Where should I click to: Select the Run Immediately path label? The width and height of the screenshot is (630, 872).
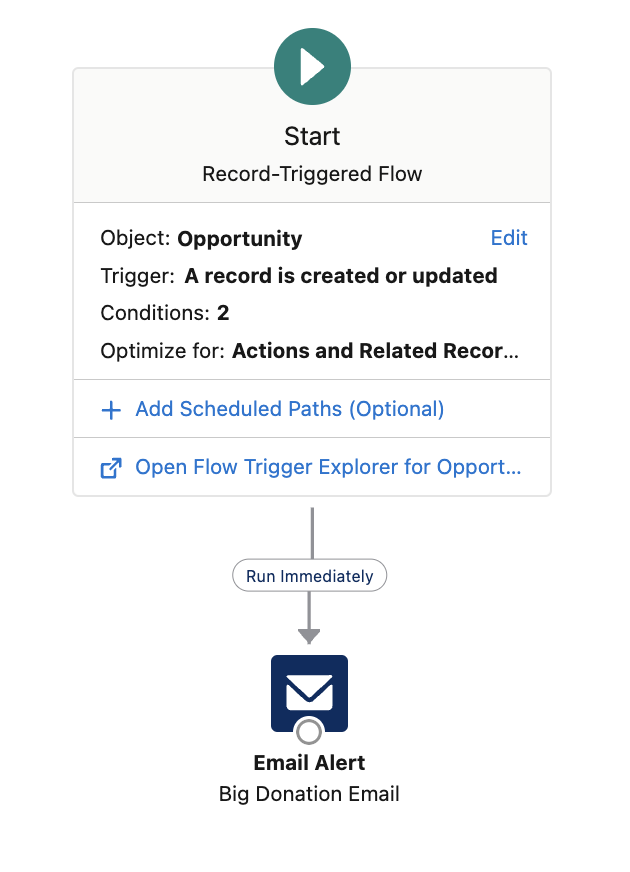click(309, 576)
